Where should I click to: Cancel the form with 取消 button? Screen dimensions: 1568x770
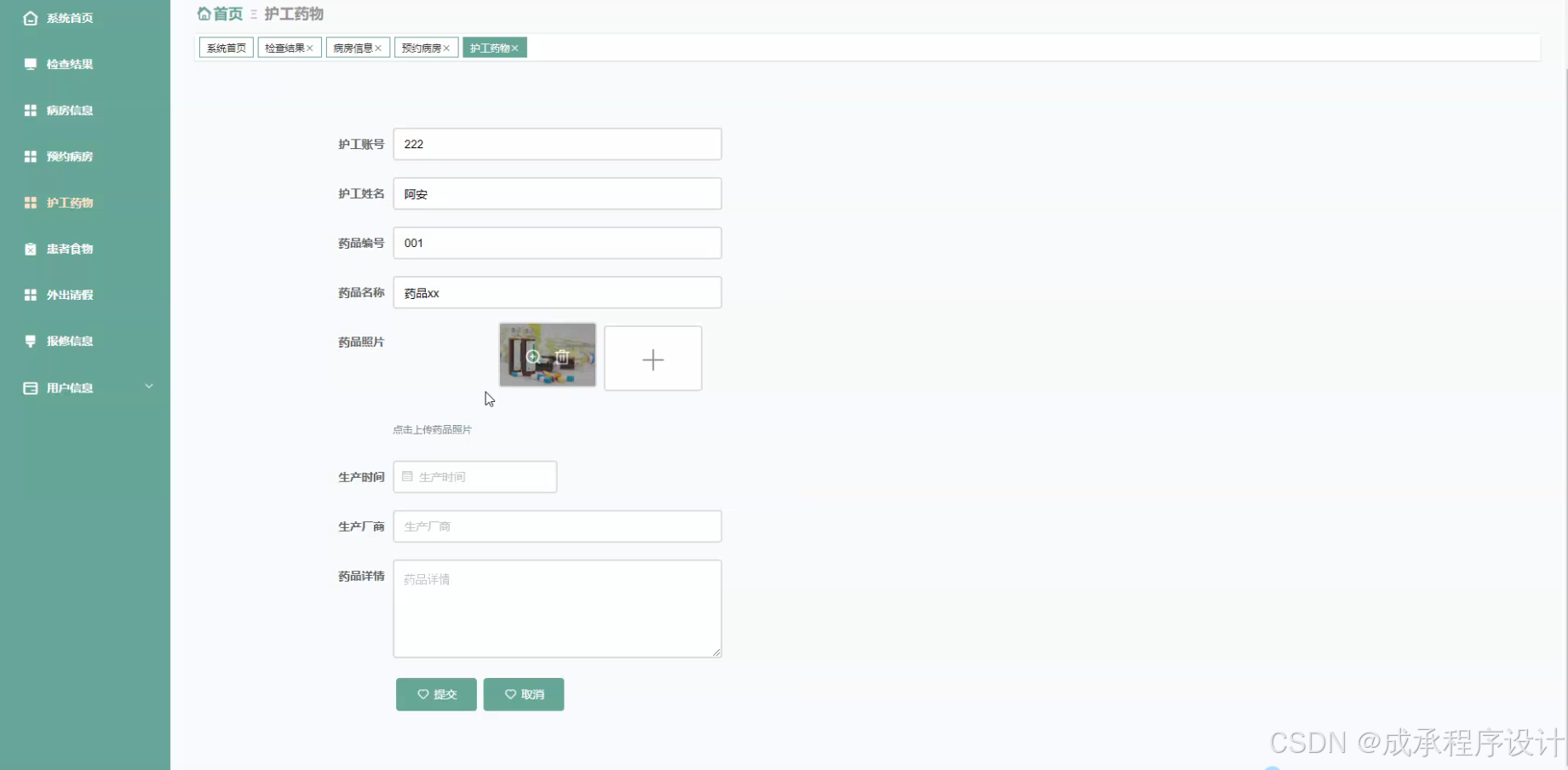pyautogui.click(x=524, y=694)
